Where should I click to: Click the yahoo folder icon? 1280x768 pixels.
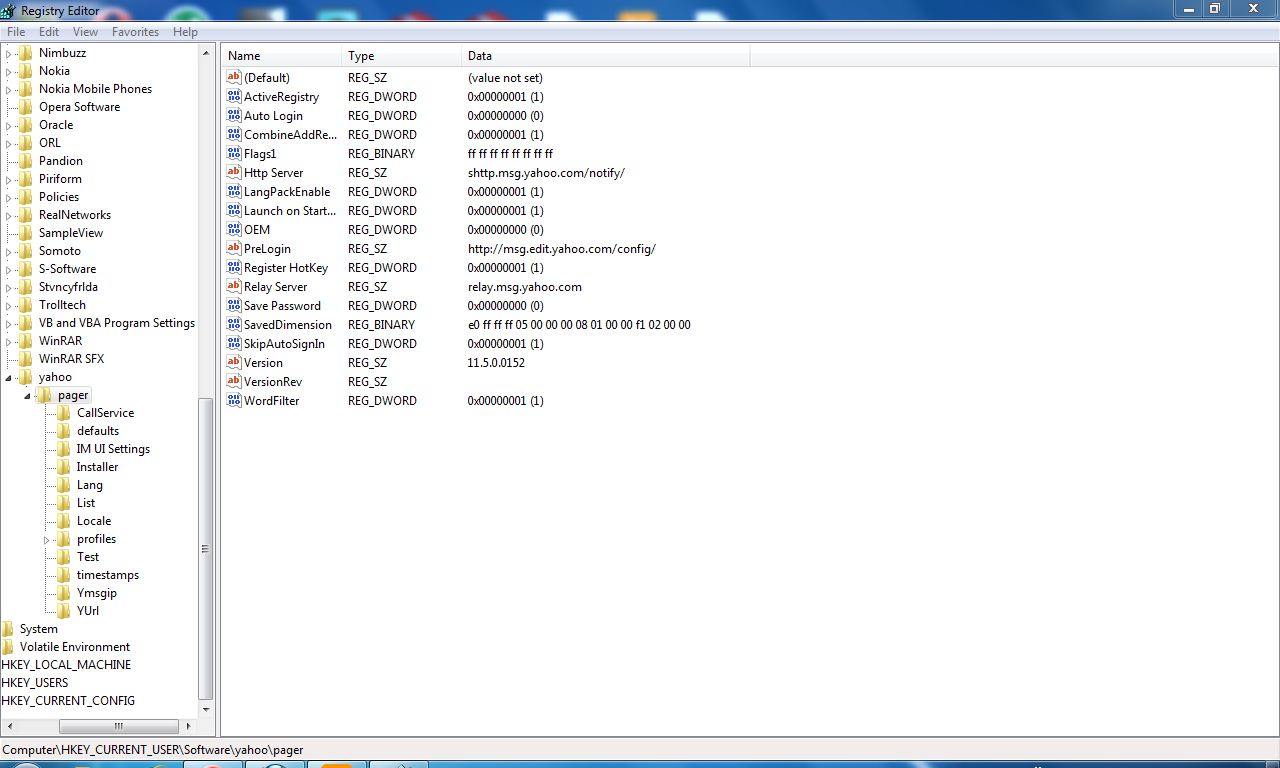click(x=26, y=377)
